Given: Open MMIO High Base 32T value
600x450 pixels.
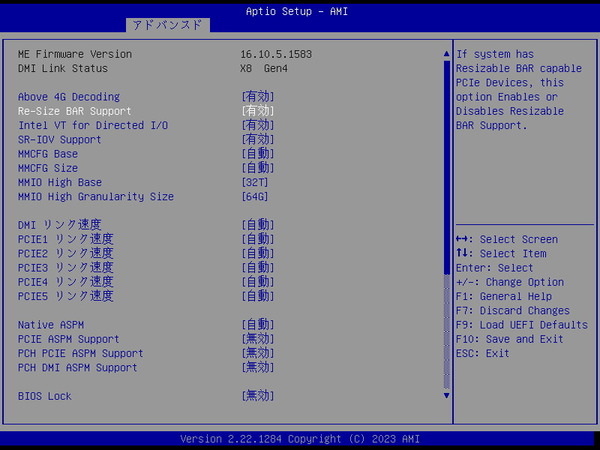Looking at the screenshot, I should coord(255,182).
